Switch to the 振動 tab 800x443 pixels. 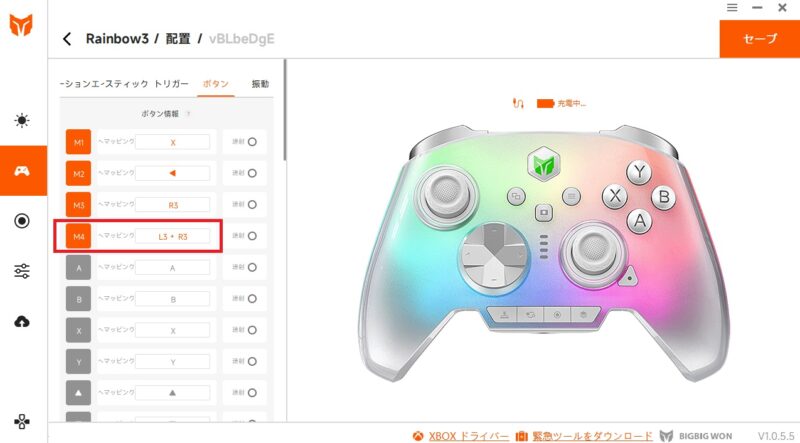pos(260,84)
